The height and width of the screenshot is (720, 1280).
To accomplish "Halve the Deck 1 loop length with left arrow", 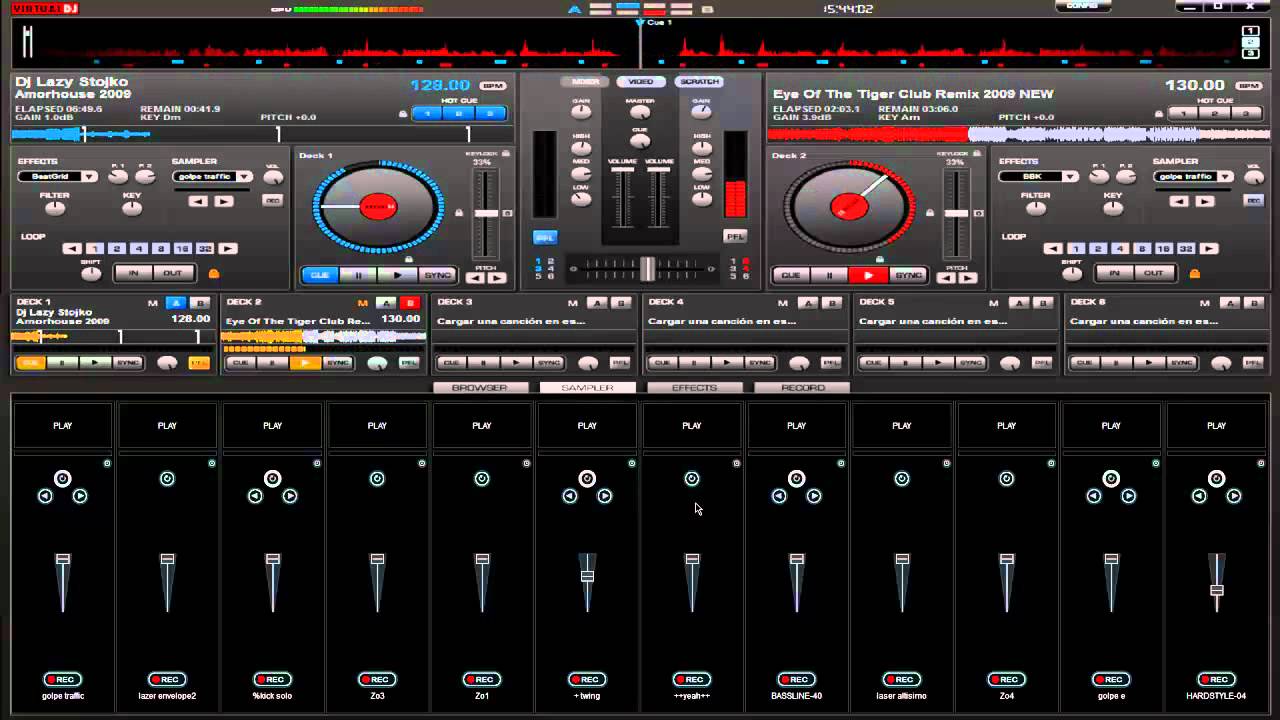I will 73,248.
